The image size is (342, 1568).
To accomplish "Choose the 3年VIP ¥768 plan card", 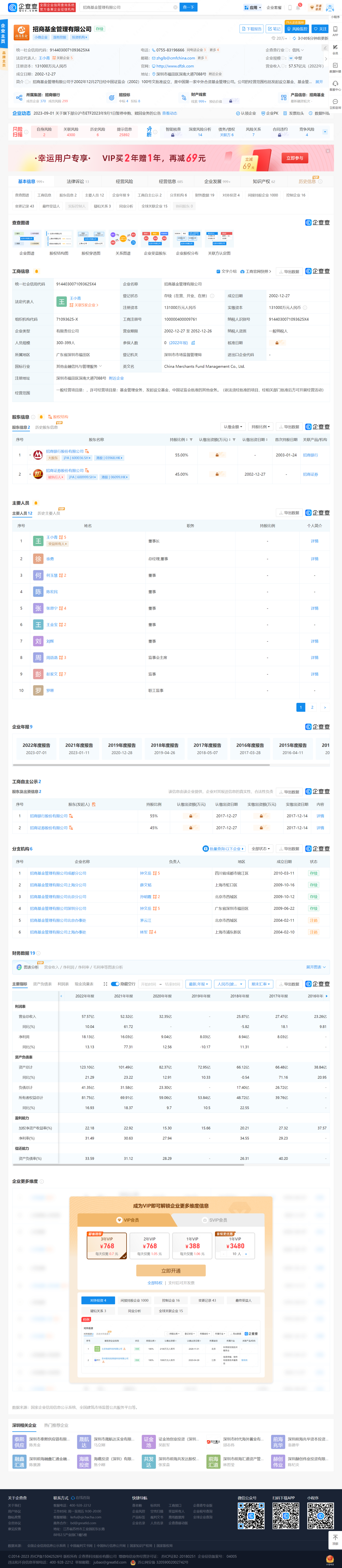I will pyautogui.click(x=106, y=1246).
